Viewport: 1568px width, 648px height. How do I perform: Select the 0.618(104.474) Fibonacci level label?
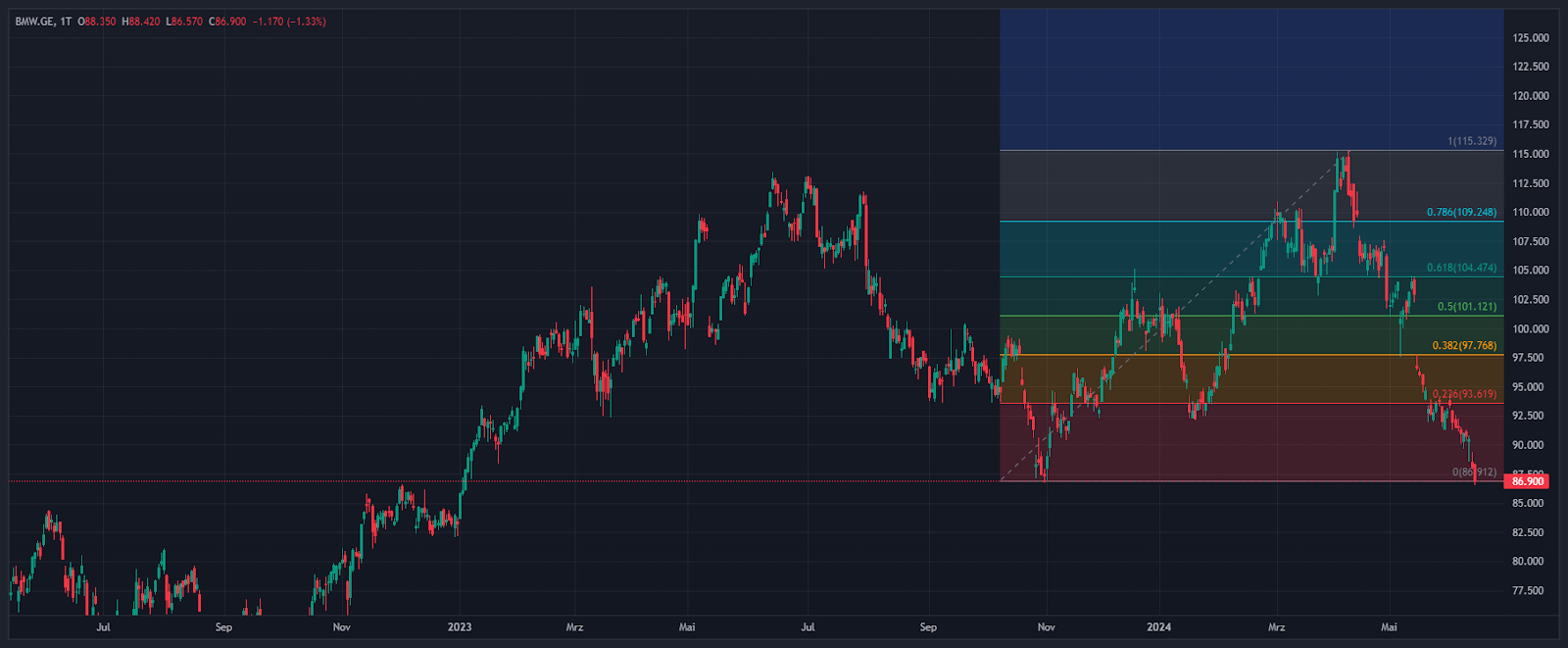coord(1461,268)
